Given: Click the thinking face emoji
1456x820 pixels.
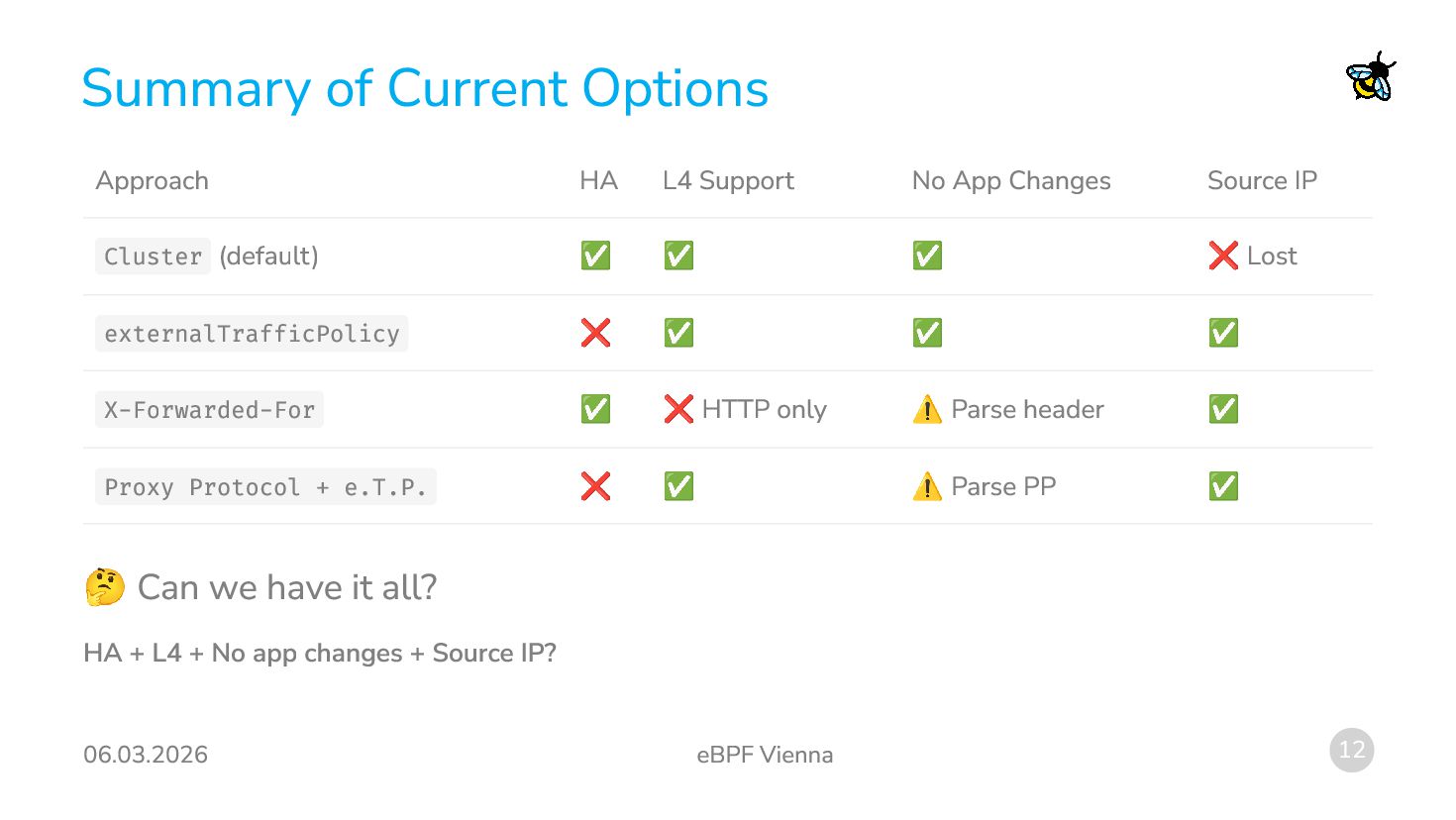Looking at the screenshot, I should [105, 587].
